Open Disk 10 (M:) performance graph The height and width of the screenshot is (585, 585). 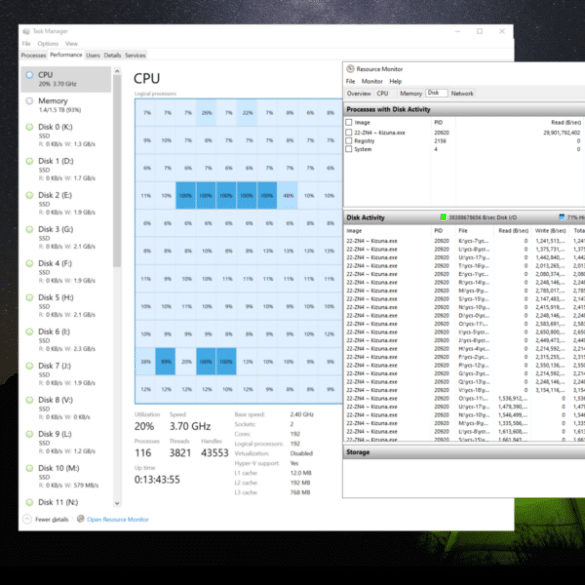66,476
